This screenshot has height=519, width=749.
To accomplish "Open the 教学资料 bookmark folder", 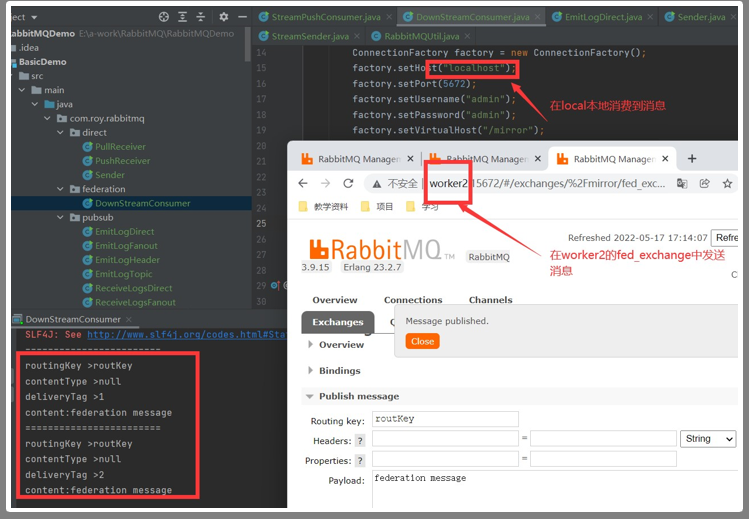I will [x=323, y=207].
